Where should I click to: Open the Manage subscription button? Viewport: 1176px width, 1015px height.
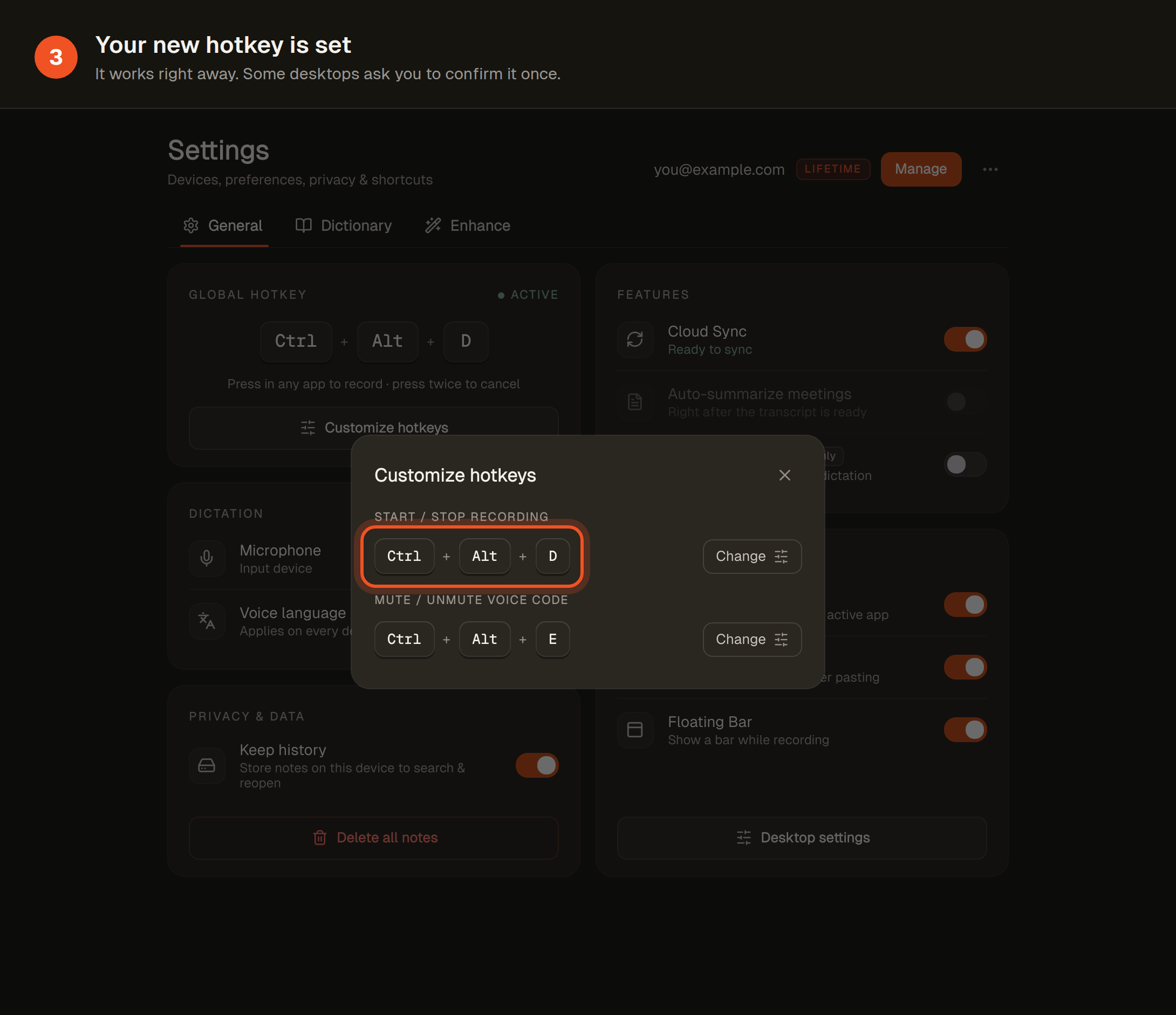coord(921,169)
